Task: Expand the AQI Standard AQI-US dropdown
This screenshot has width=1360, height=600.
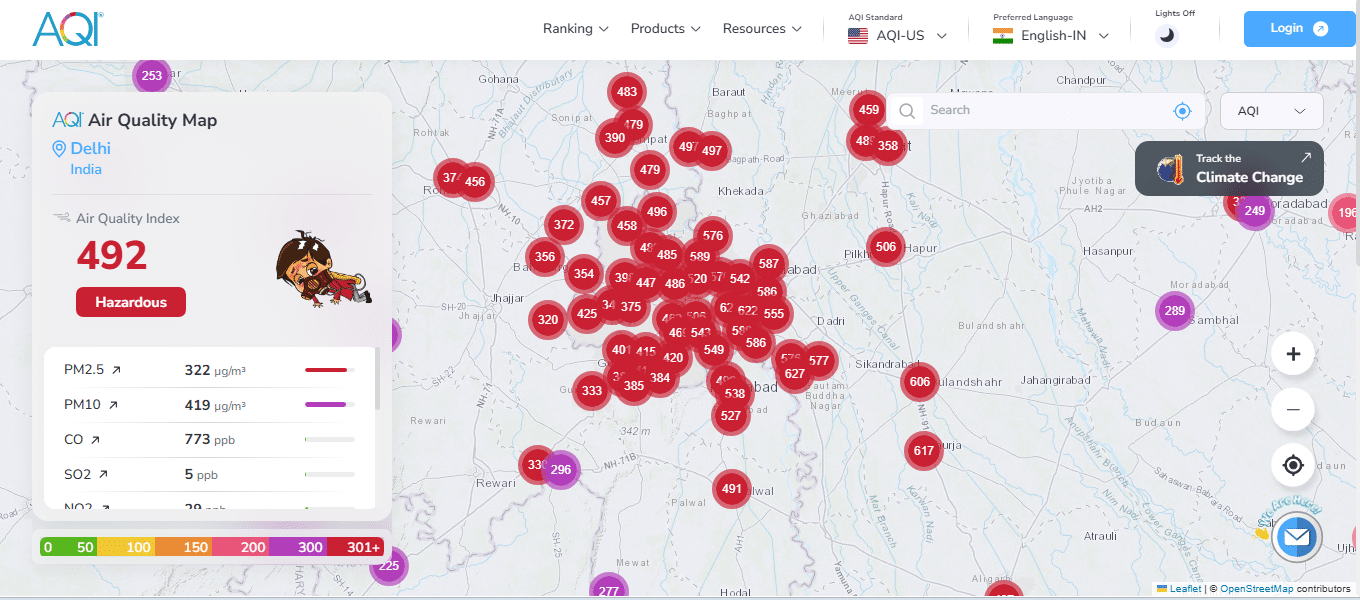Action: 897,36
